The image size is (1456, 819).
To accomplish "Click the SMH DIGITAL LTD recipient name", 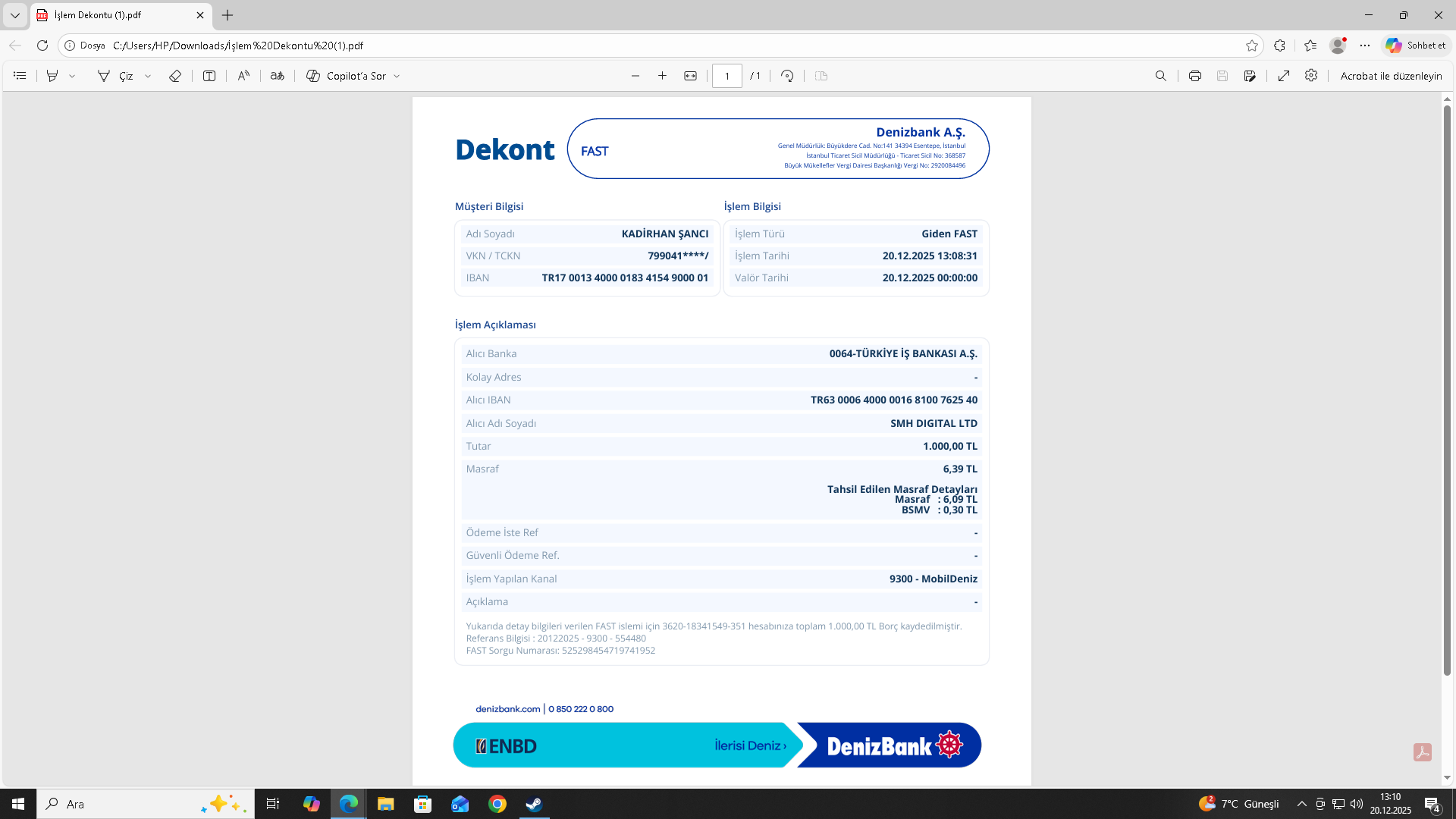I will pyautogui.click(x=934, y=423).
